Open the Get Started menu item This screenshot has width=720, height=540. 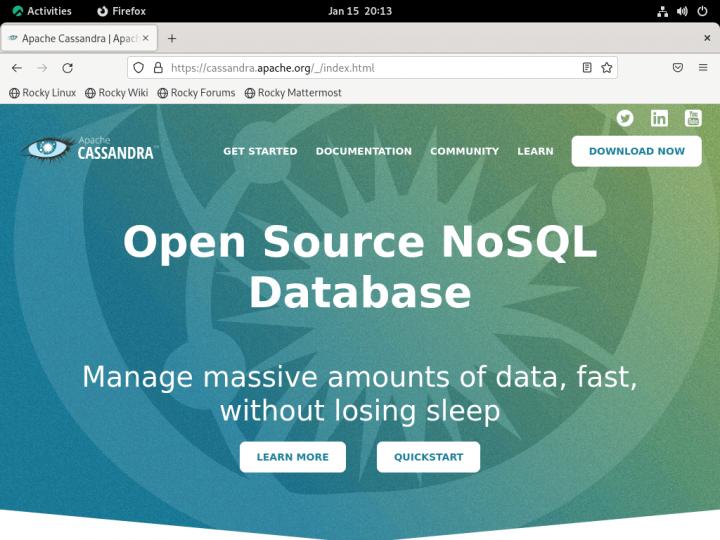pyautogui.click(x=260, y=151)
